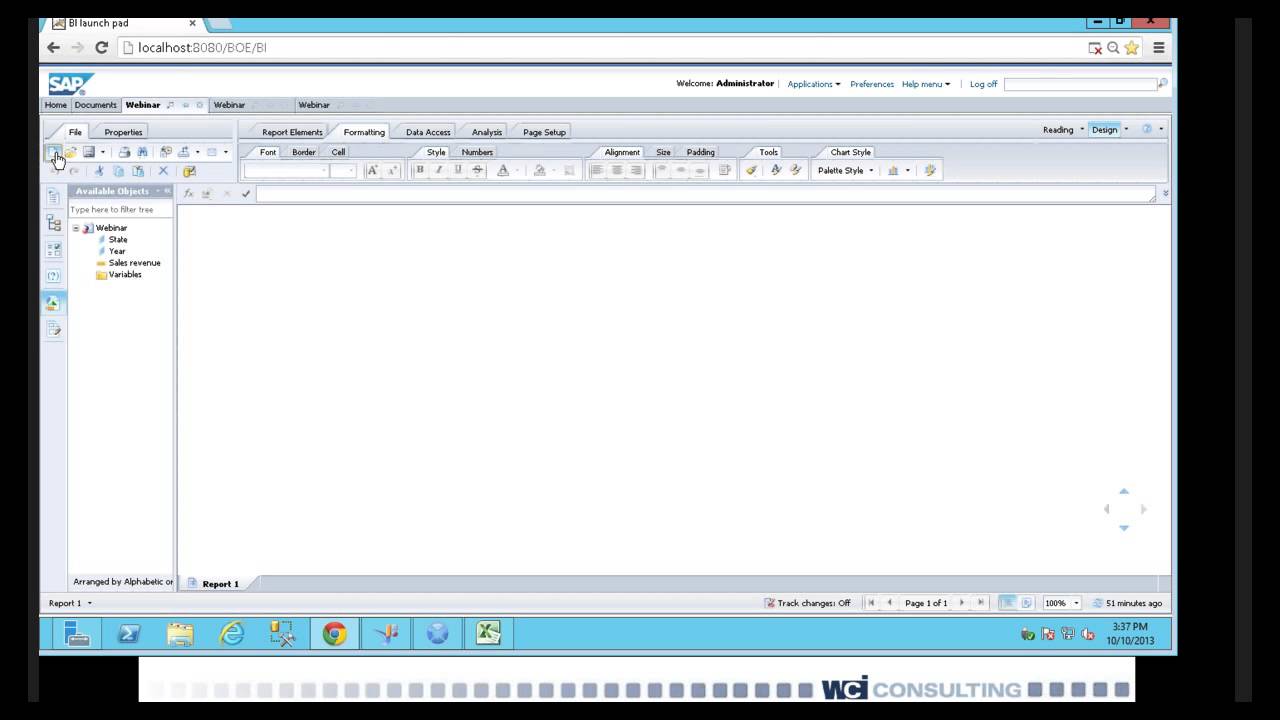
Task: Open the help question mark icon
Action: click(x=1147, y=129)
